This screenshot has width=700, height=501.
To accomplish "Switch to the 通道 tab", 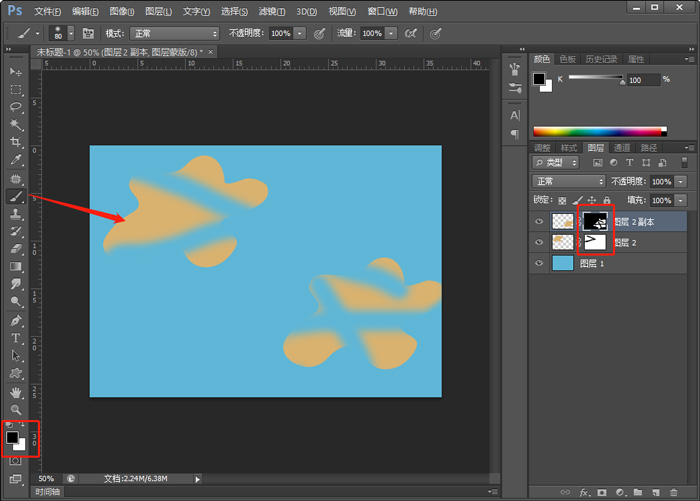I will click(x=622, y=147).
